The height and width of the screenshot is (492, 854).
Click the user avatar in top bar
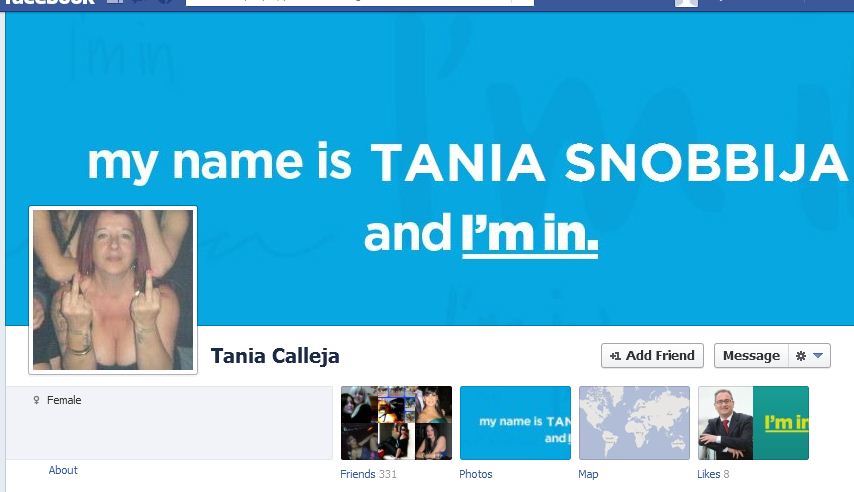tap(686, 3)
